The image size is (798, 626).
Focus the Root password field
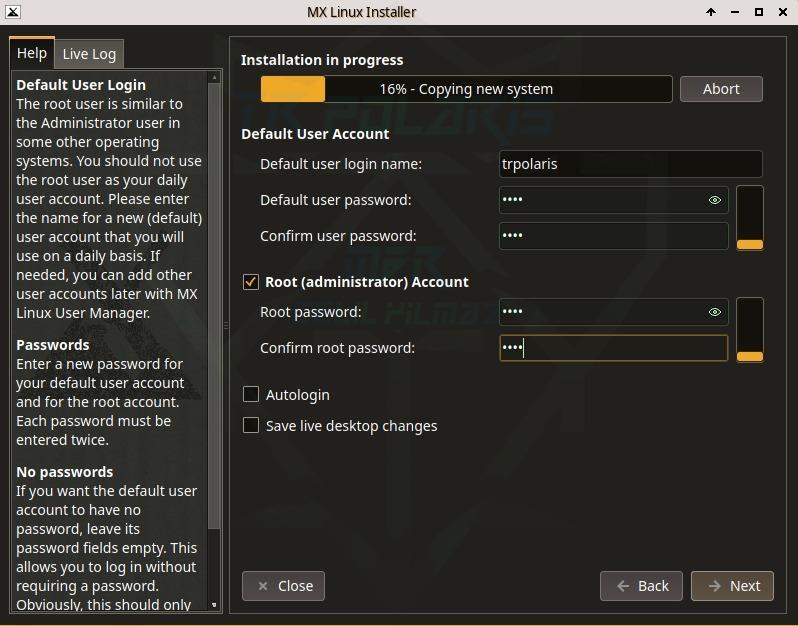click(x=613, y=312)
